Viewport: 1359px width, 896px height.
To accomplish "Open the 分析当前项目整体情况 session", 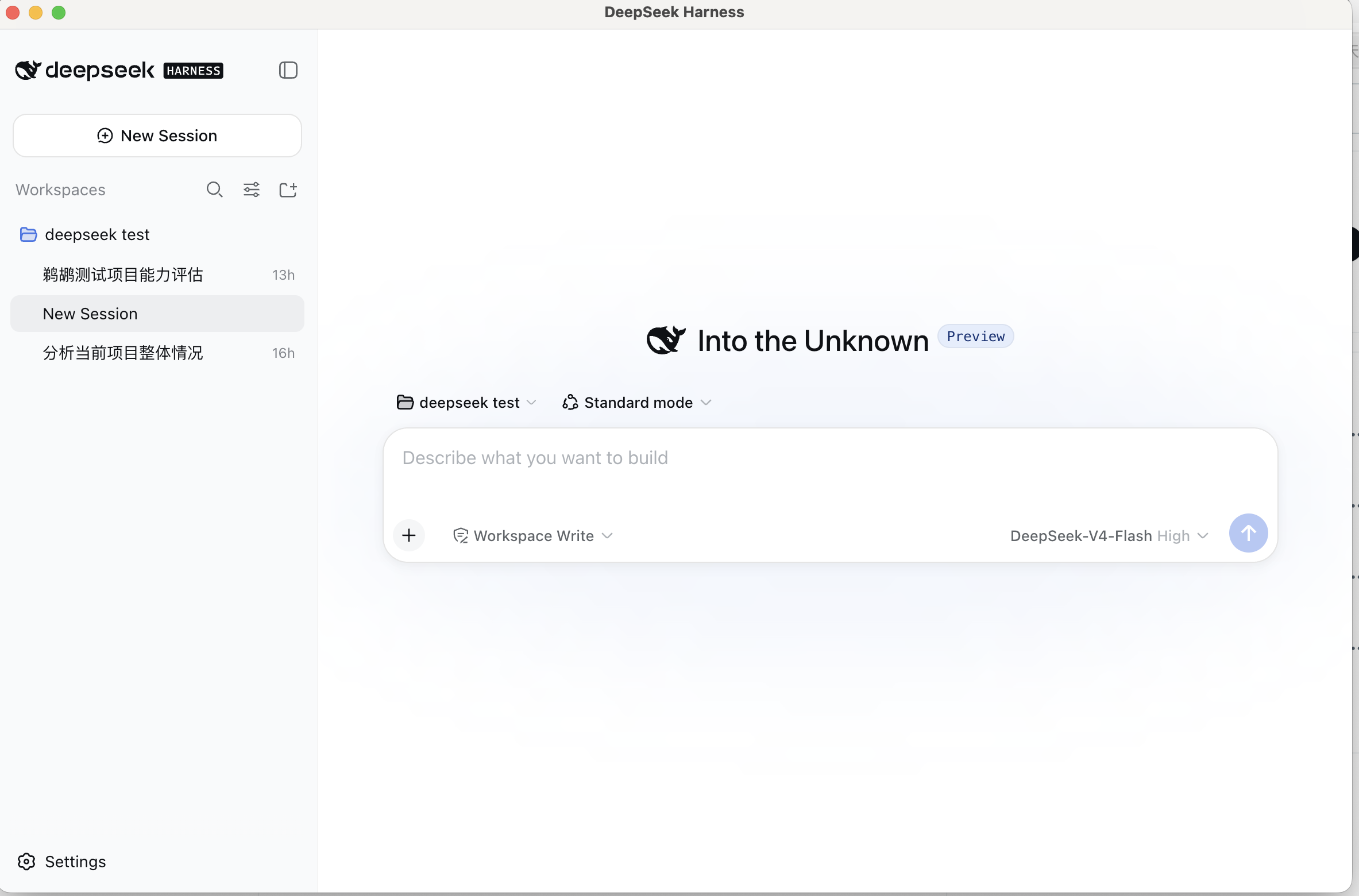I will pyautogui.click(x=157, y=353).
